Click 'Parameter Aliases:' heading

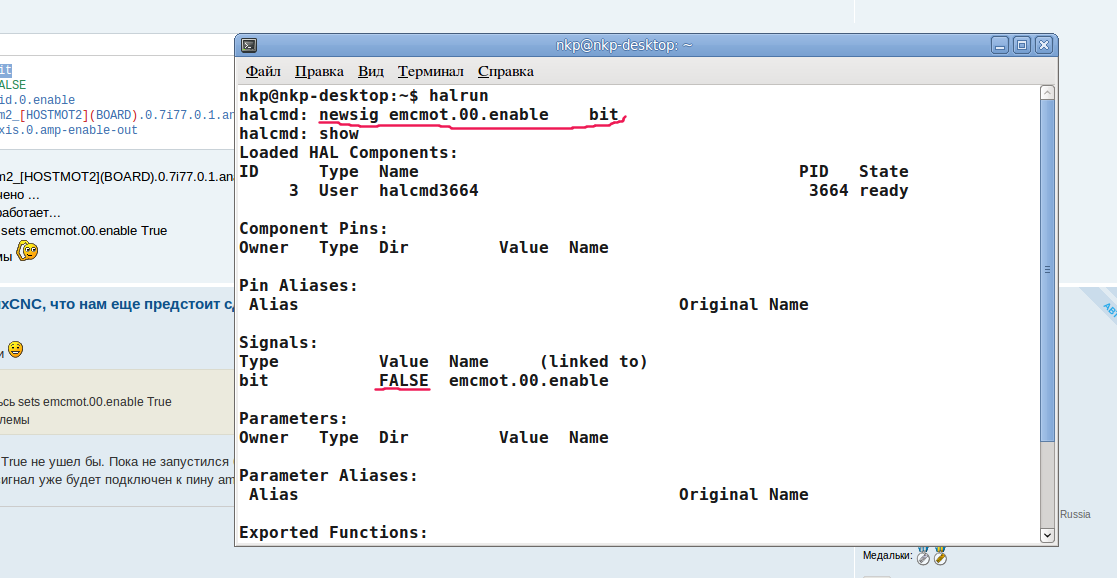tap(329, 475)
